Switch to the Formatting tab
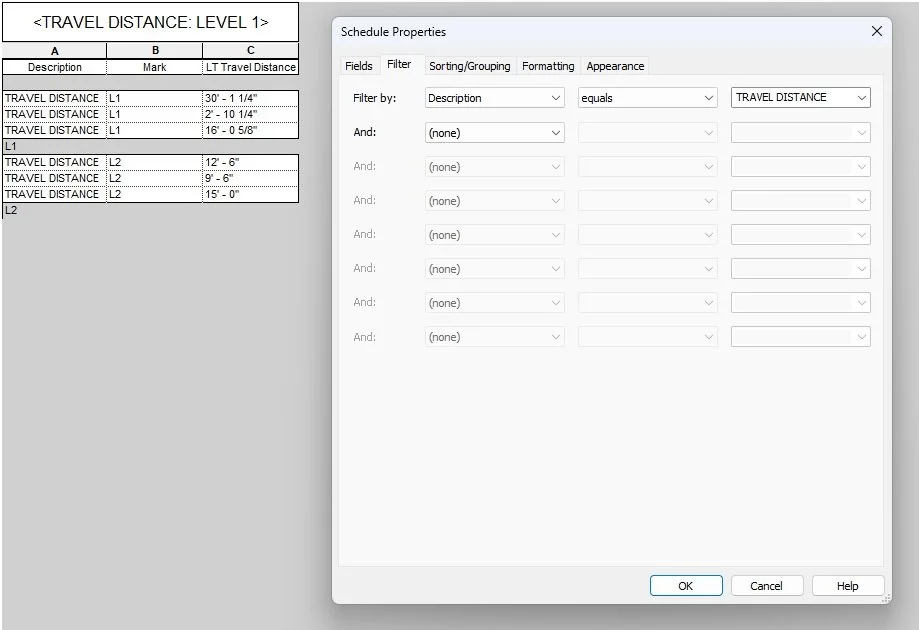 click(548, 66)
